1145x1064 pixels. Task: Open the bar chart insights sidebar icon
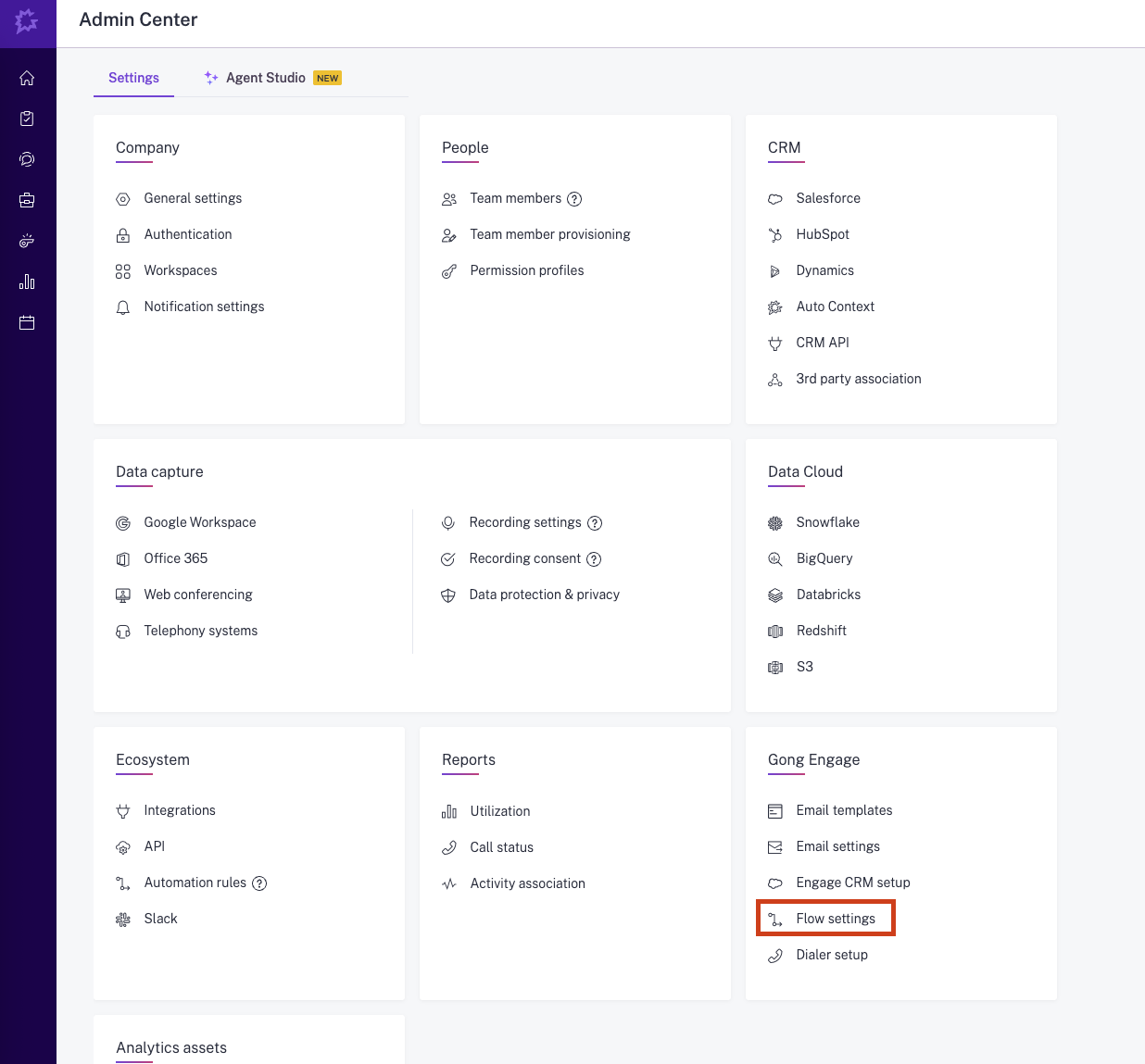[x=27, y=282]
